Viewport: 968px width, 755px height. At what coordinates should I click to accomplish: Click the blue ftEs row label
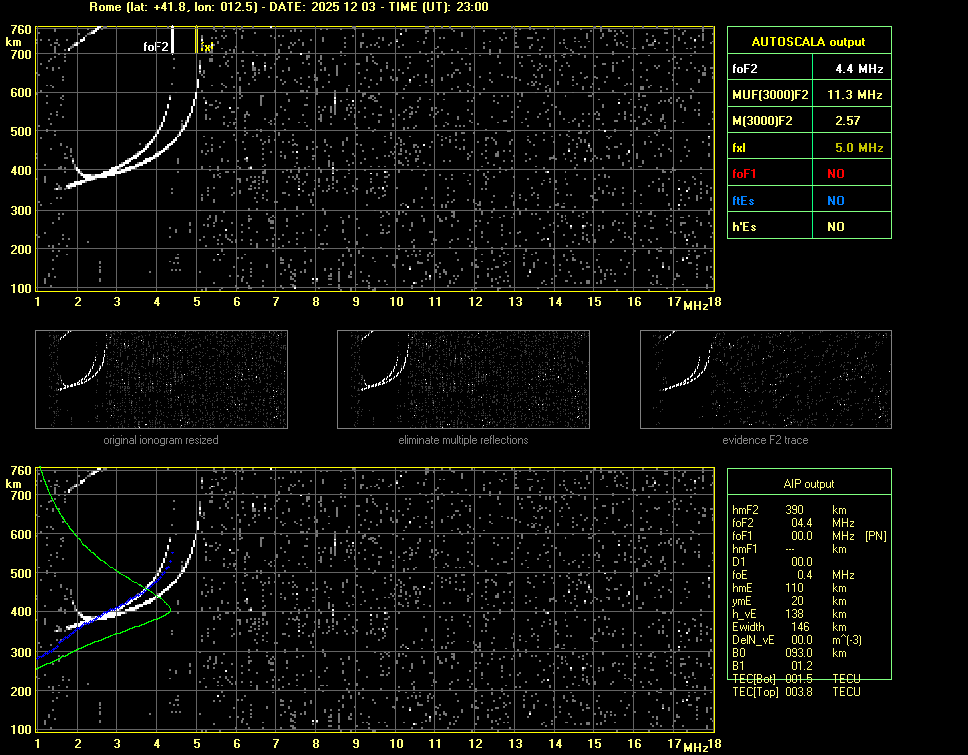tap(745, 200)
